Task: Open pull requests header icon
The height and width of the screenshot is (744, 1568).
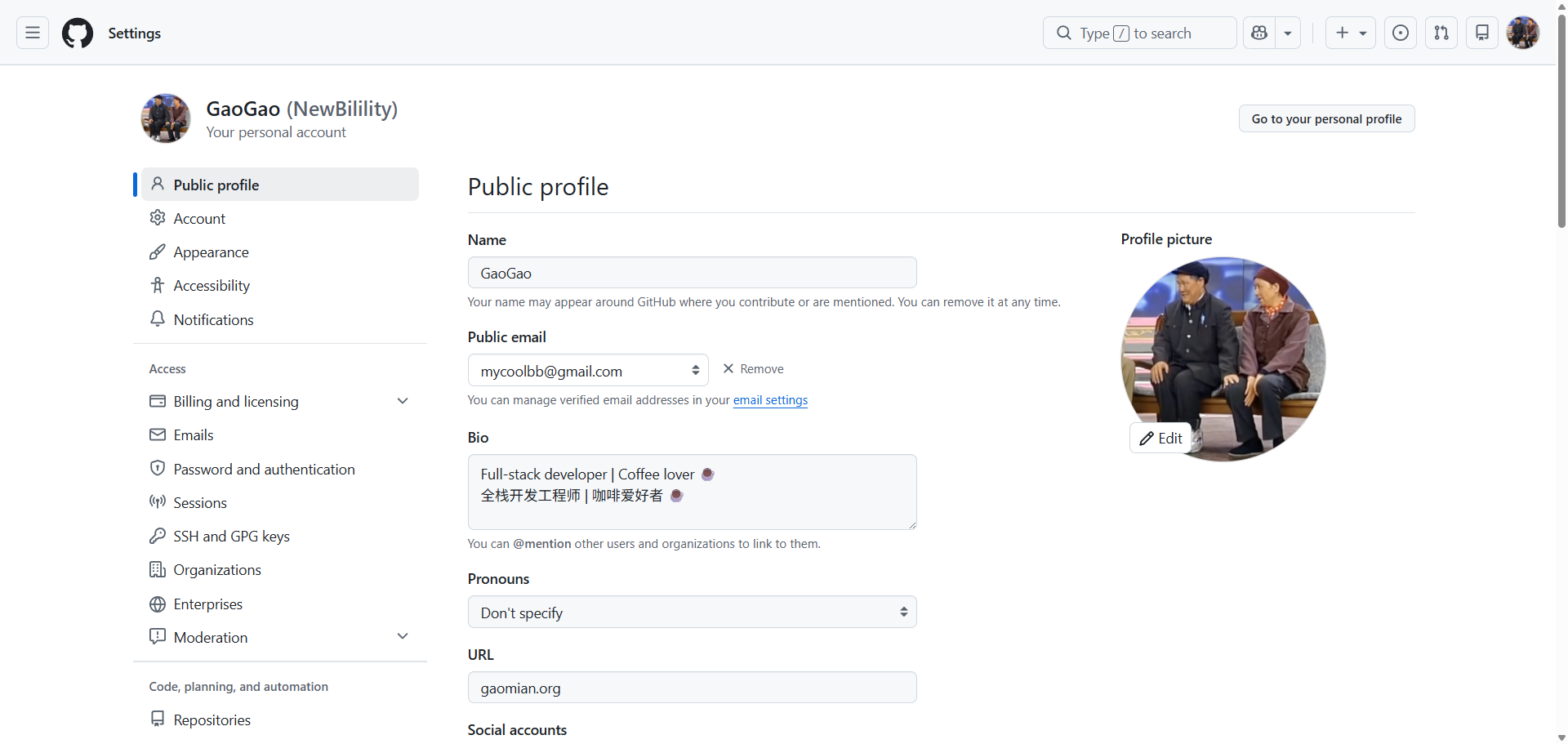Action: (x=1441, y=33)
